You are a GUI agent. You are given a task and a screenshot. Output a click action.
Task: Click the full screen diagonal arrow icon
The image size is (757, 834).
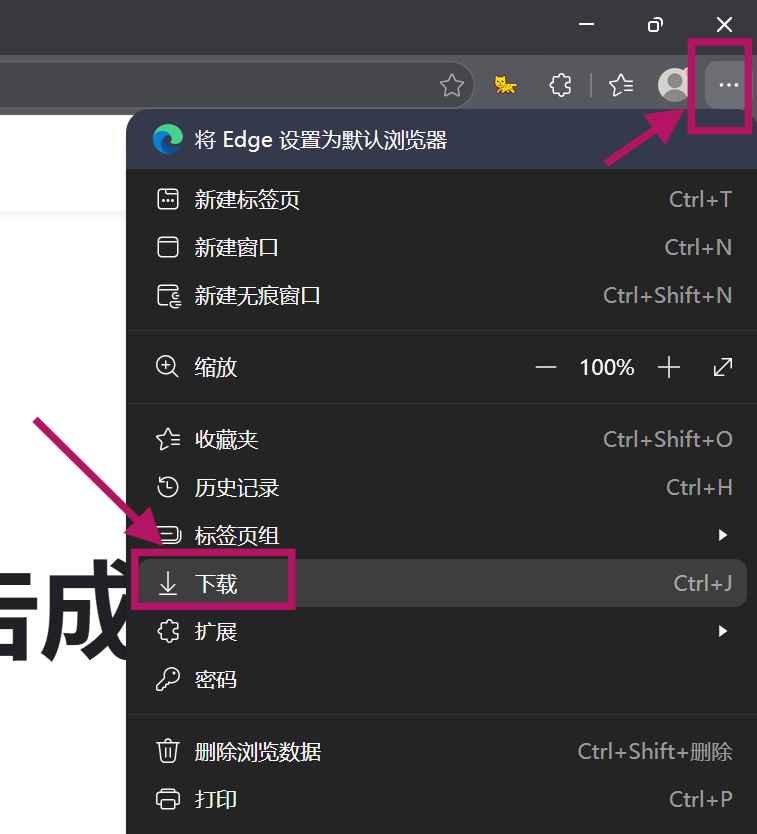722,367
